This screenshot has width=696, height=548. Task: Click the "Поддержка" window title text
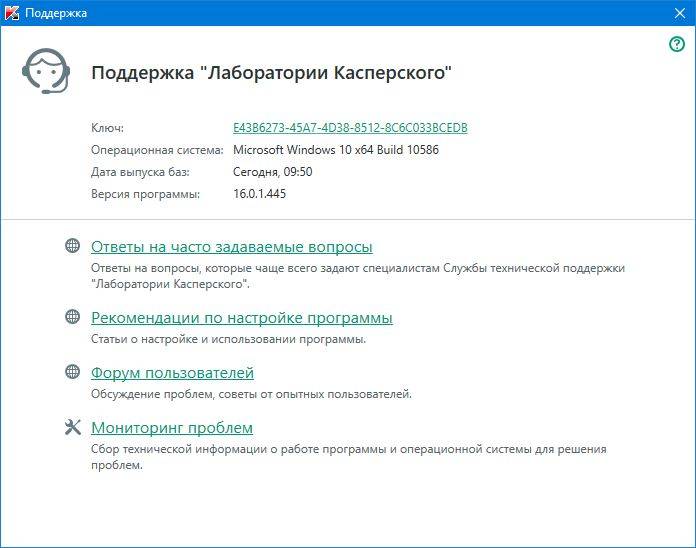pyautogui.click(x=56, y=13)
